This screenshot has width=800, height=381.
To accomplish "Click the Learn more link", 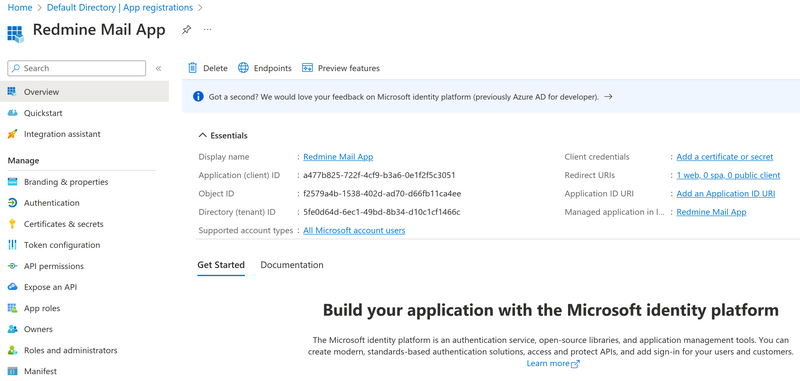I will point(548,364).
